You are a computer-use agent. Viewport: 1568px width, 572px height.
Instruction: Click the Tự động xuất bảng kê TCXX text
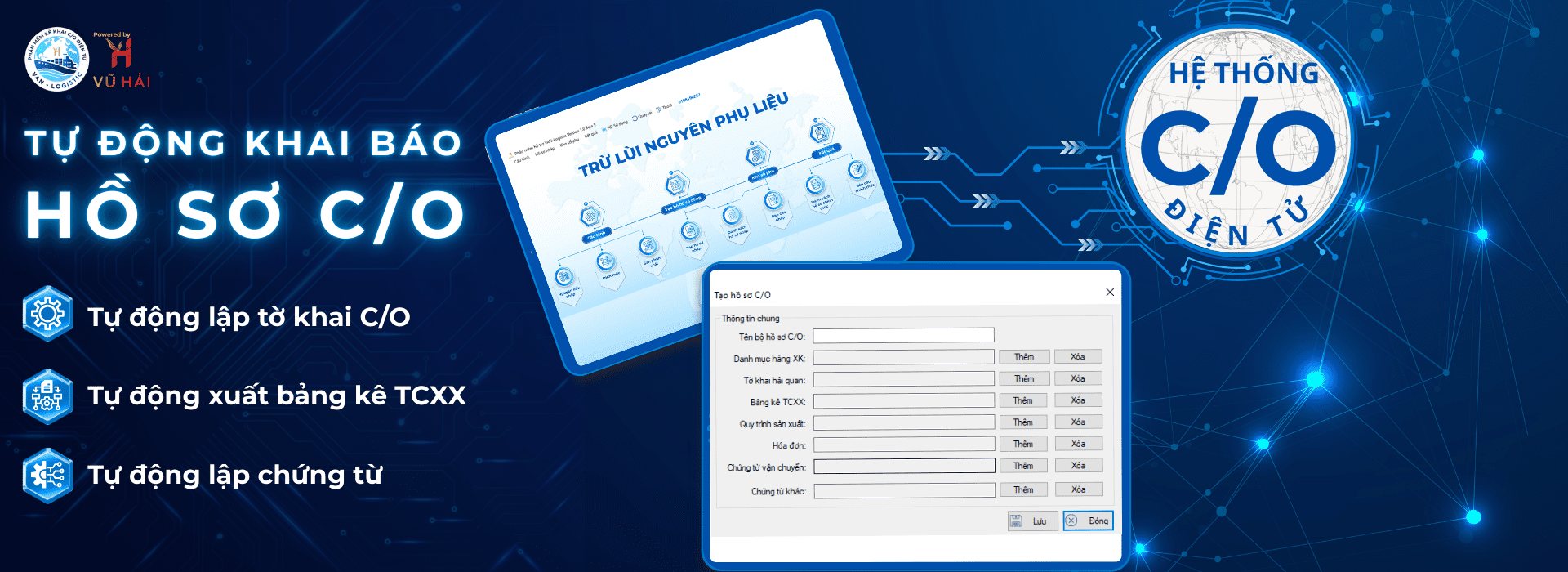click(277, 395)
